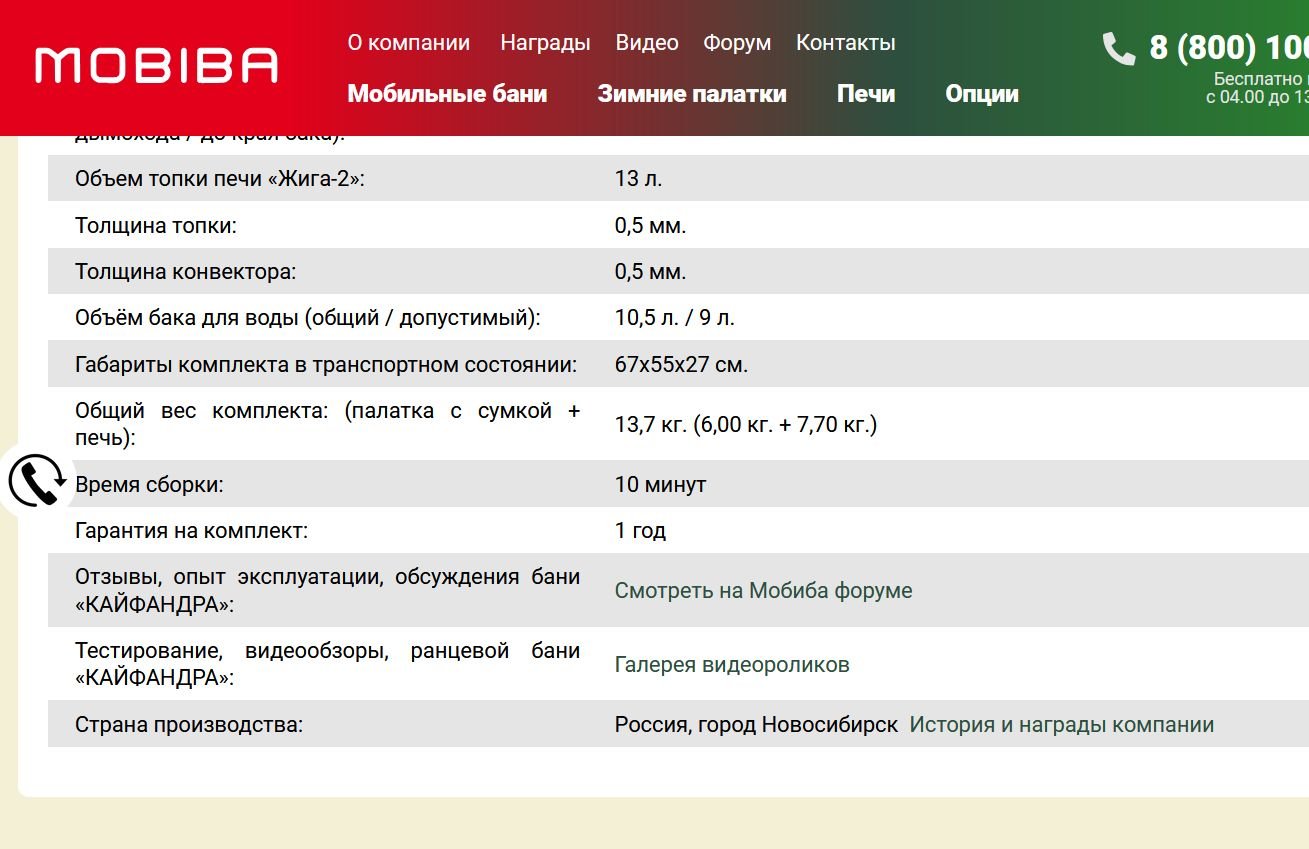Go to the Награды section
The image size is (1309, 849).
pos(545,43)
